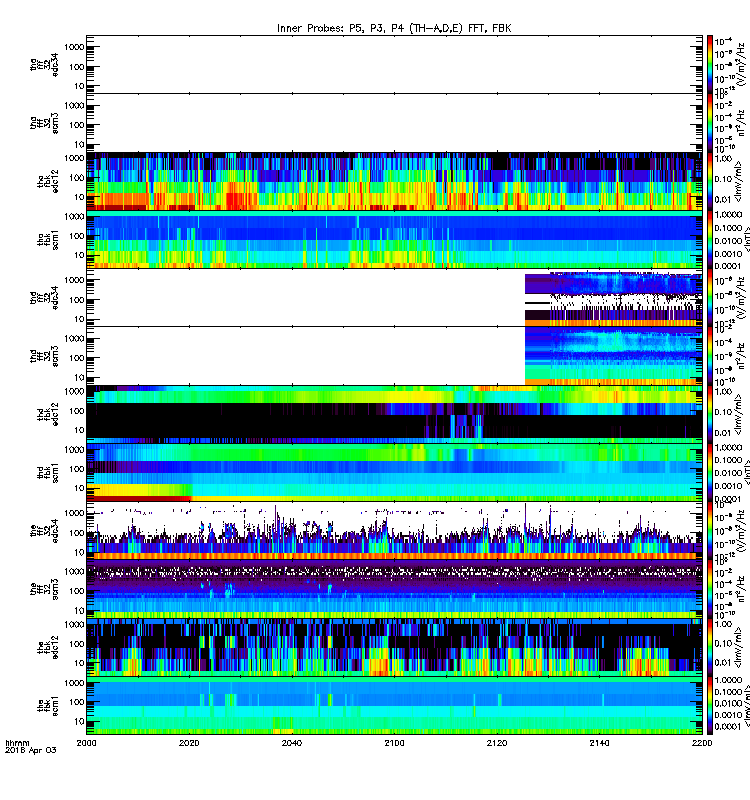Click the date label "2016 Apr 03"
This screenshot has width=750, height=800.
tap(31, 750)
